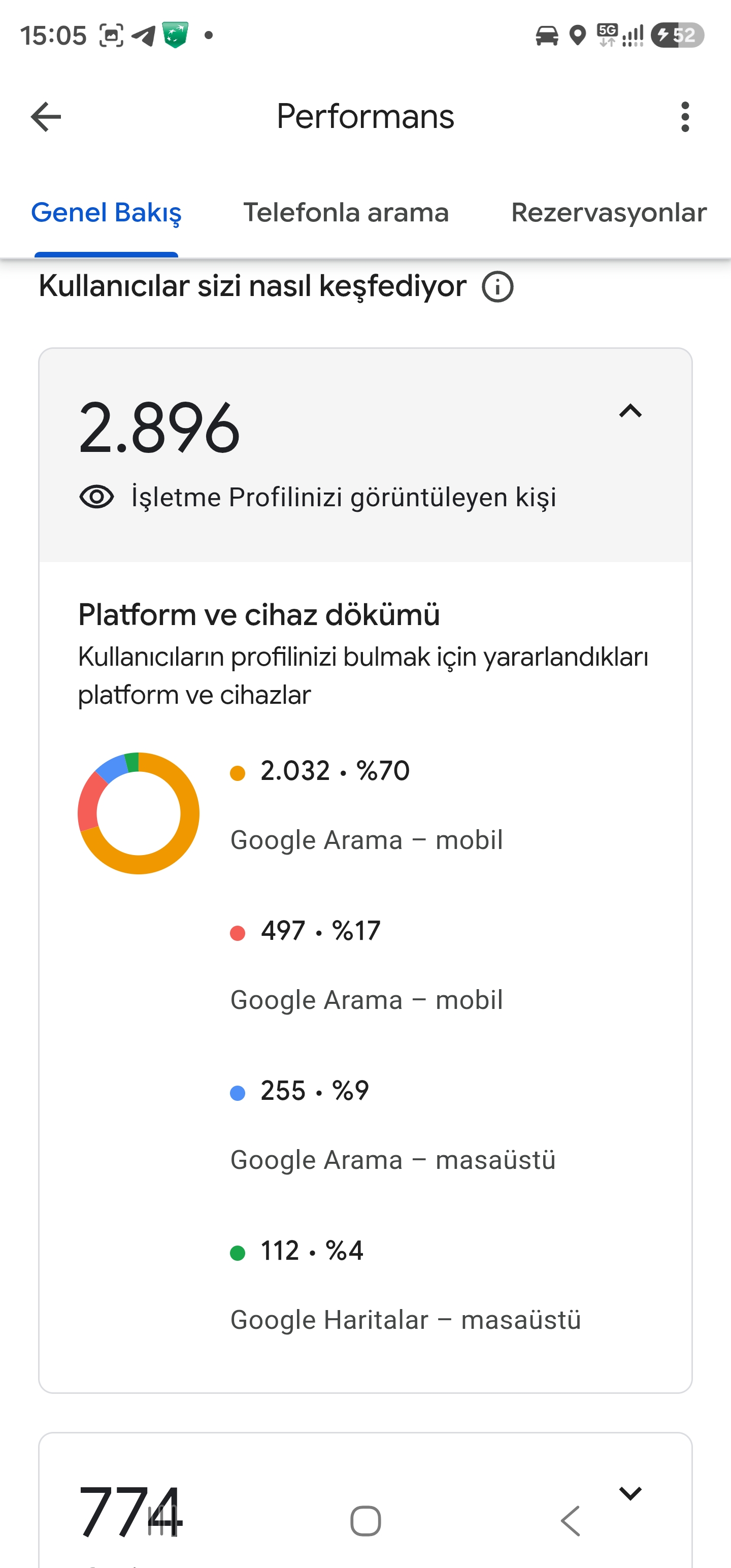
Task: Open the Android recent apps button
Action: pyautogui.click(x=163, y=1521)
